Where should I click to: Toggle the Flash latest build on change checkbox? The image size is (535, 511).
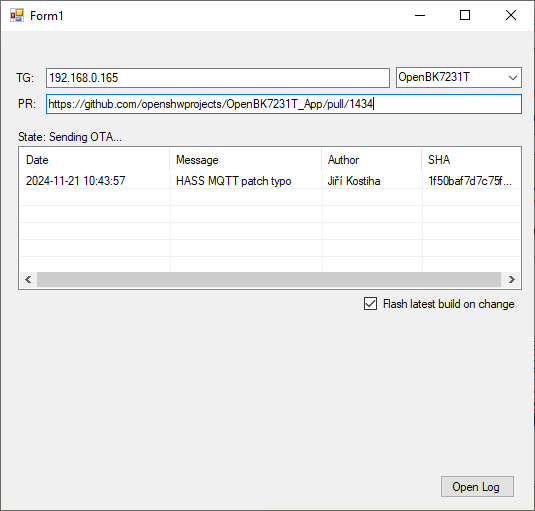point(370,304)
